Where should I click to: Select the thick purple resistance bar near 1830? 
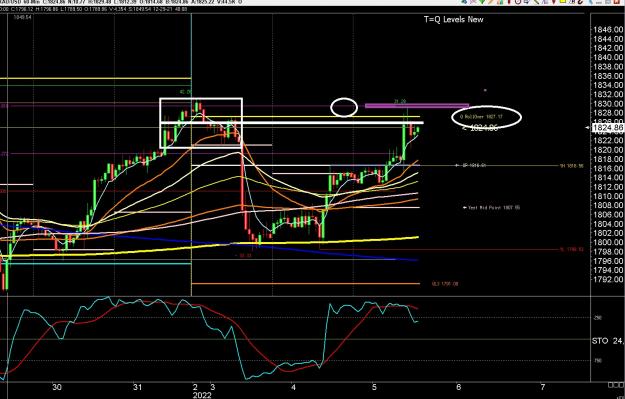[x=417, y=106]
